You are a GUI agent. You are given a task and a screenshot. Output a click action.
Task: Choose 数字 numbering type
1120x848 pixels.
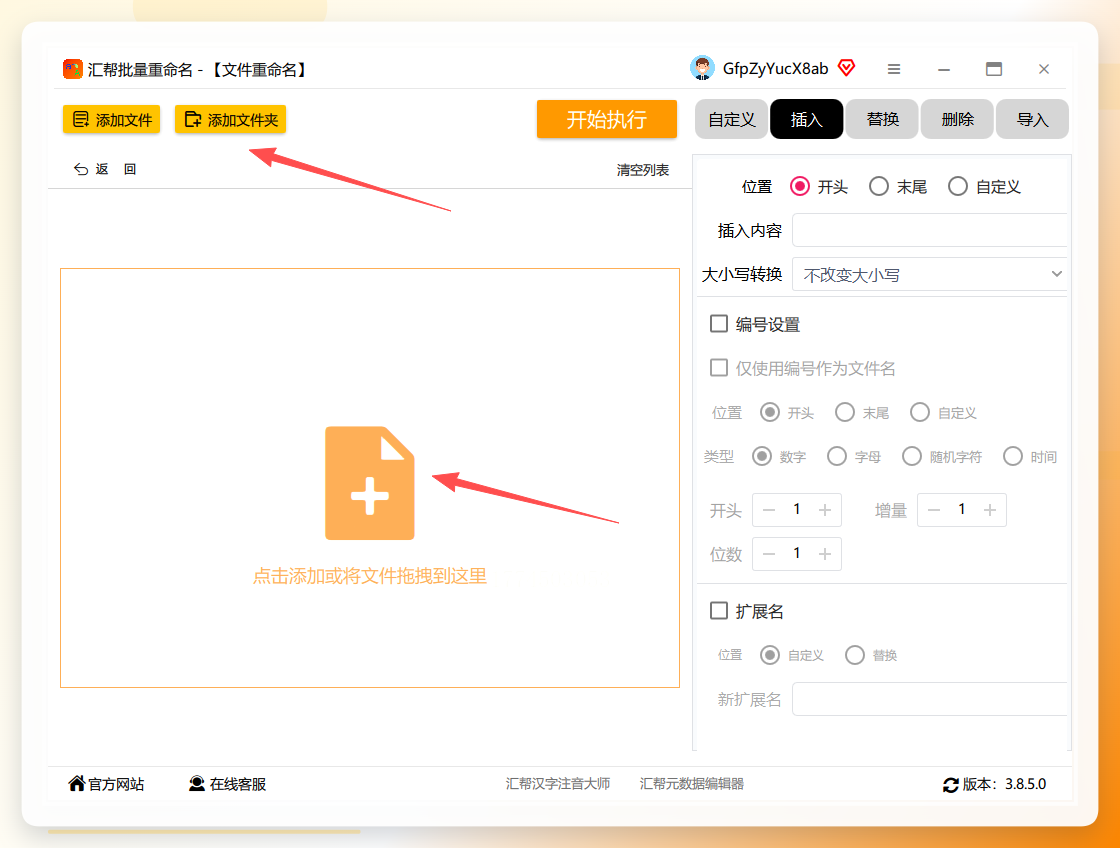(762, 457)
